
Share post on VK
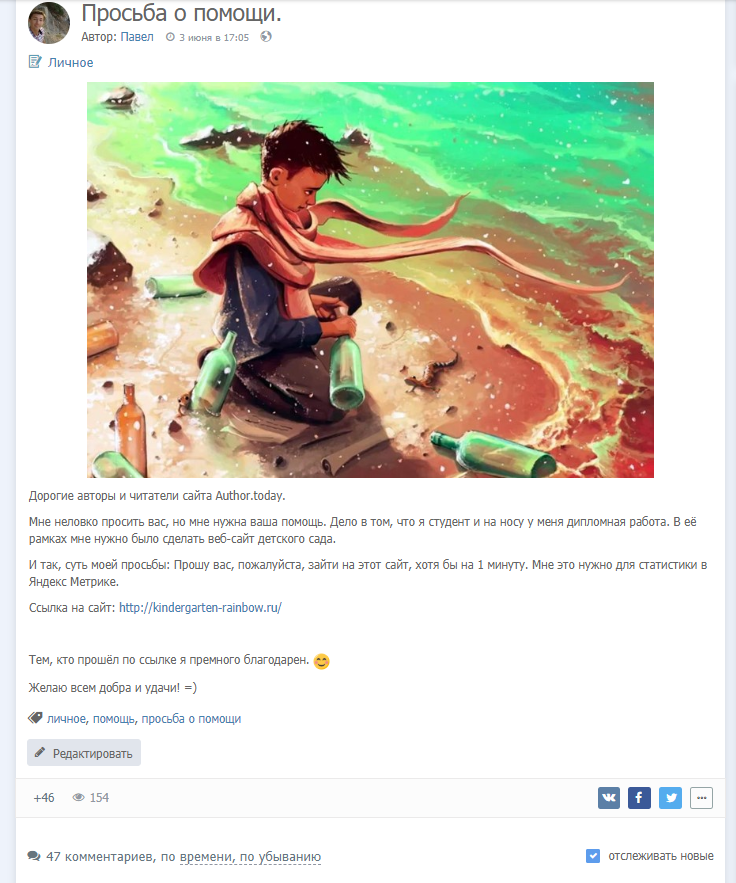[x=609, y=797]
